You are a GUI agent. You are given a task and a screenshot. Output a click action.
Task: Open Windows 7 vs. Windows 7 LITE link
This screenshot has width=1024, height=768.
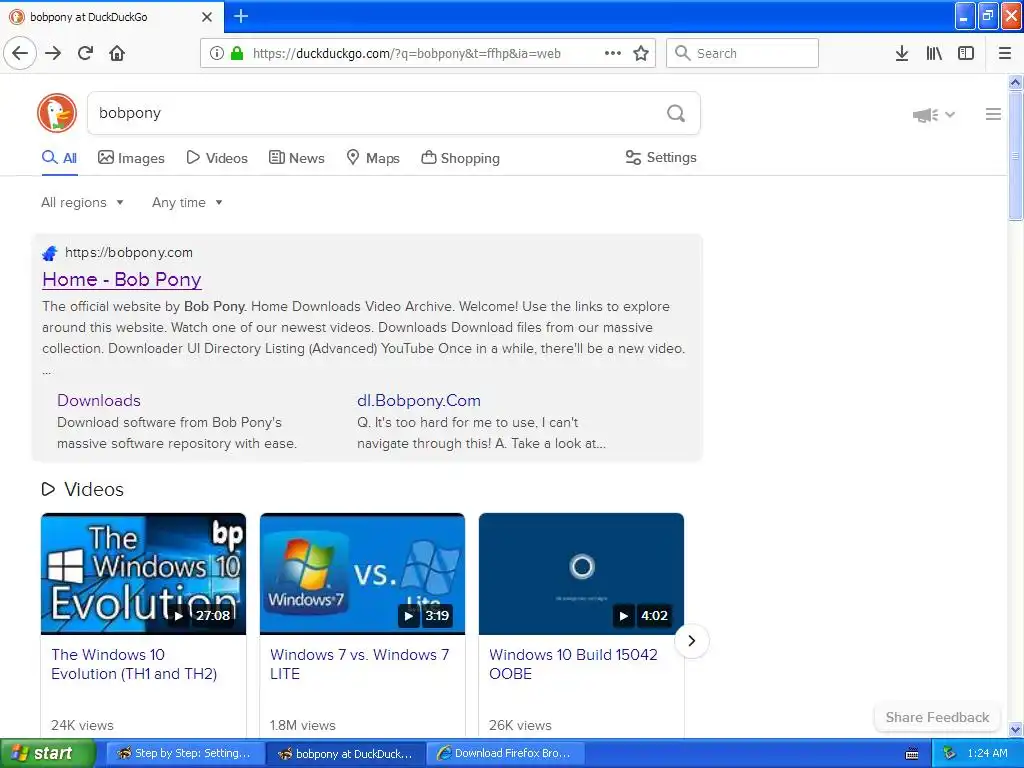359,664
